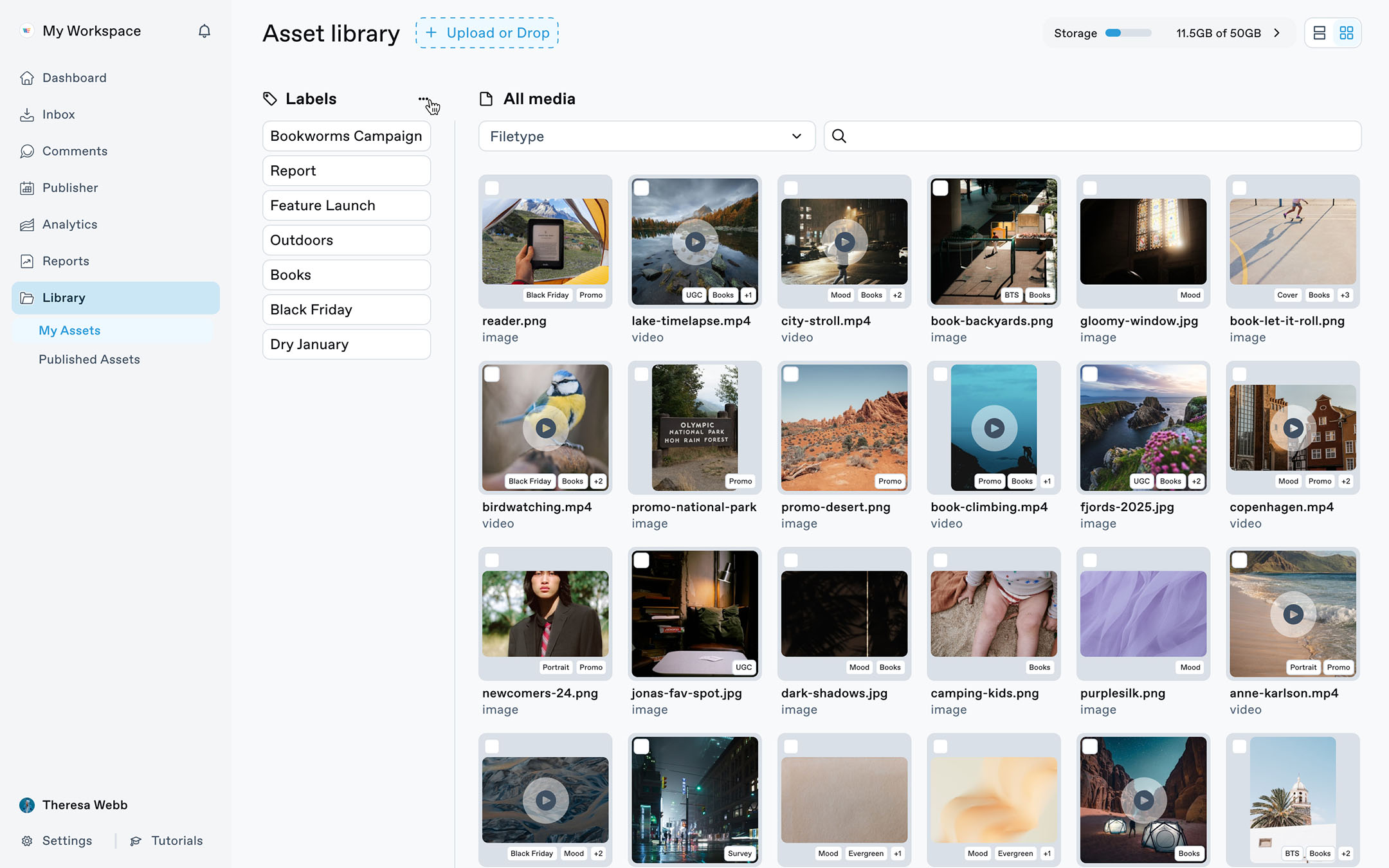This screenshot has height=868, width=1389.
Task: Expand +2 labels on city-stroll.mp4
Action: click(x=898, y=295)
